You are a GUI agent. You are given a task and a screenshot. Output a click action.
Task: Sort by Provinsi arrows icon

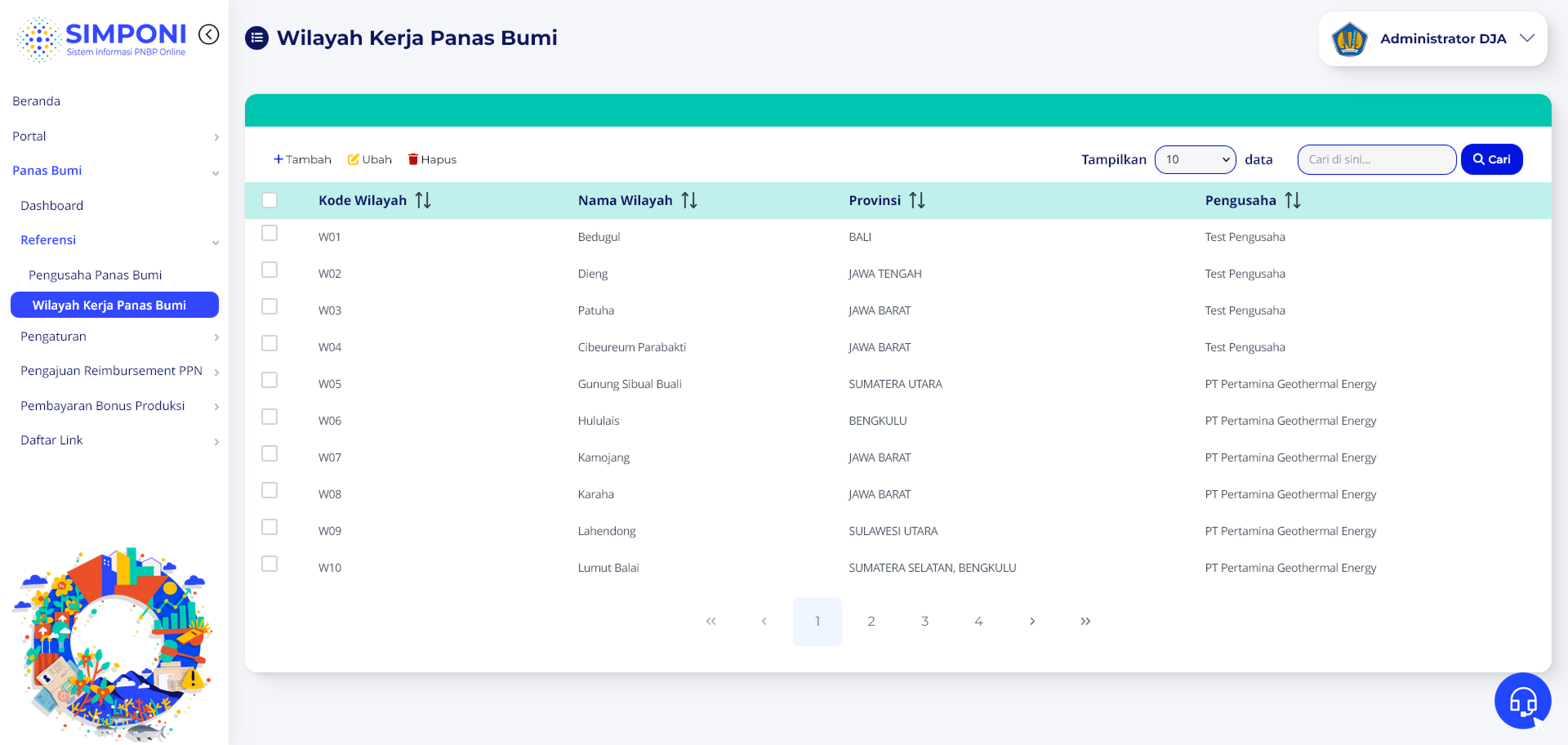click(917, 200)
